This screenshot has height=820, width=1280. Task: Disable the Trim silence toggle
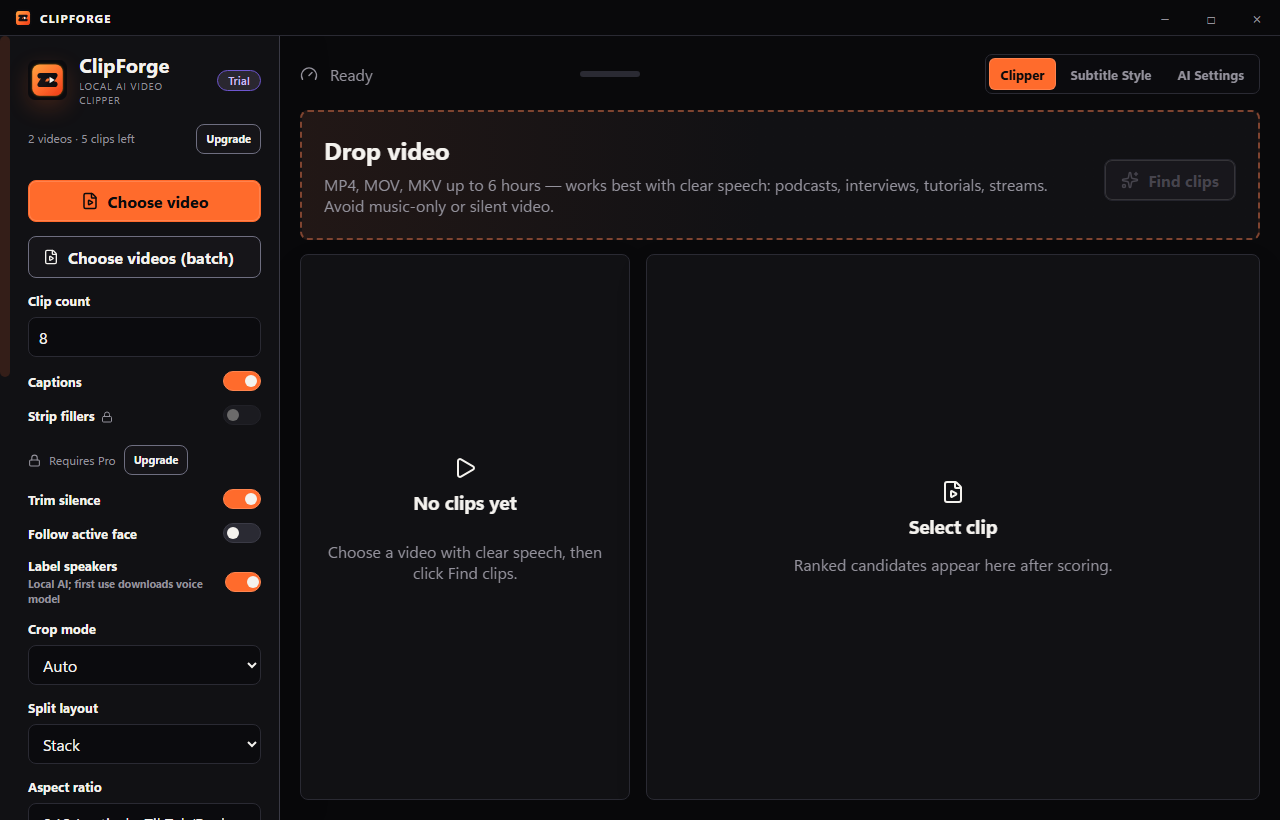tap(242, 499)
